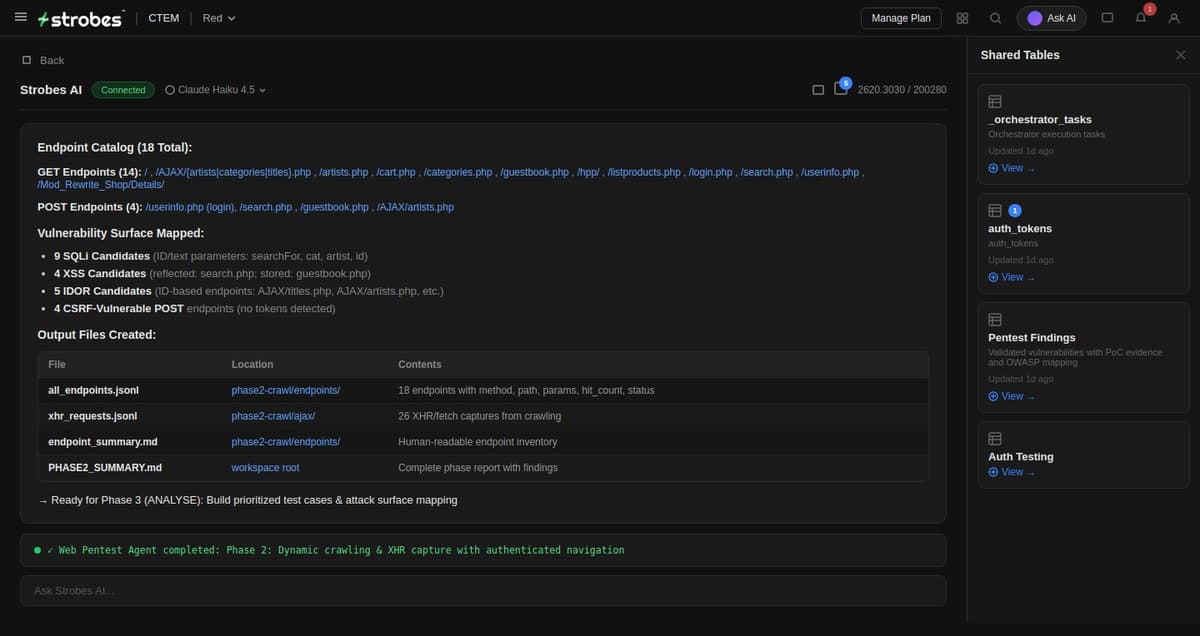
Task: Click the Ask Strobes AI input field
Action: click(x=483, y=590)
